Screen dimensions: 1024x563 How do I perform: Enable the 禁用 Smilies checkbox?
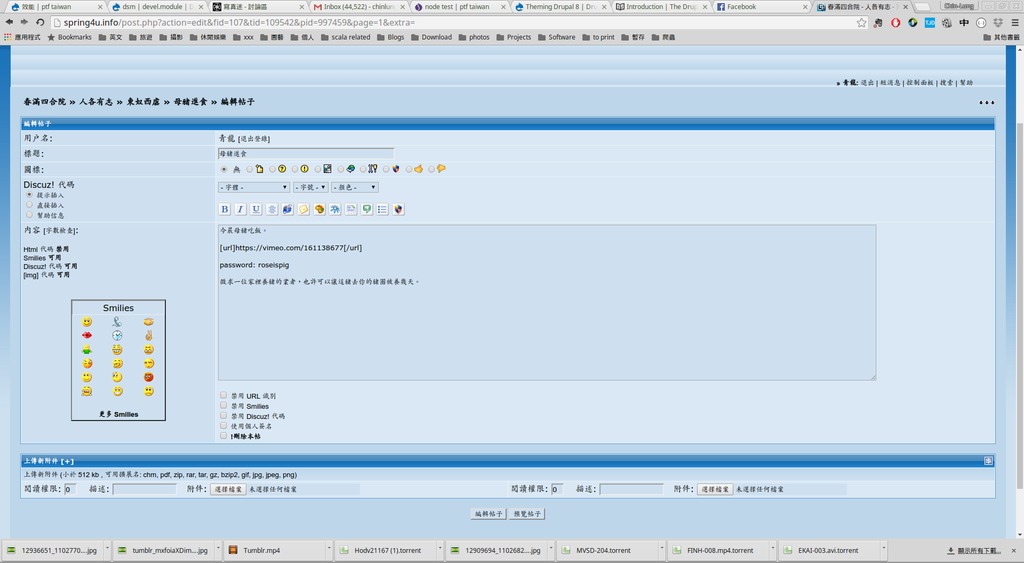[224, 405]
